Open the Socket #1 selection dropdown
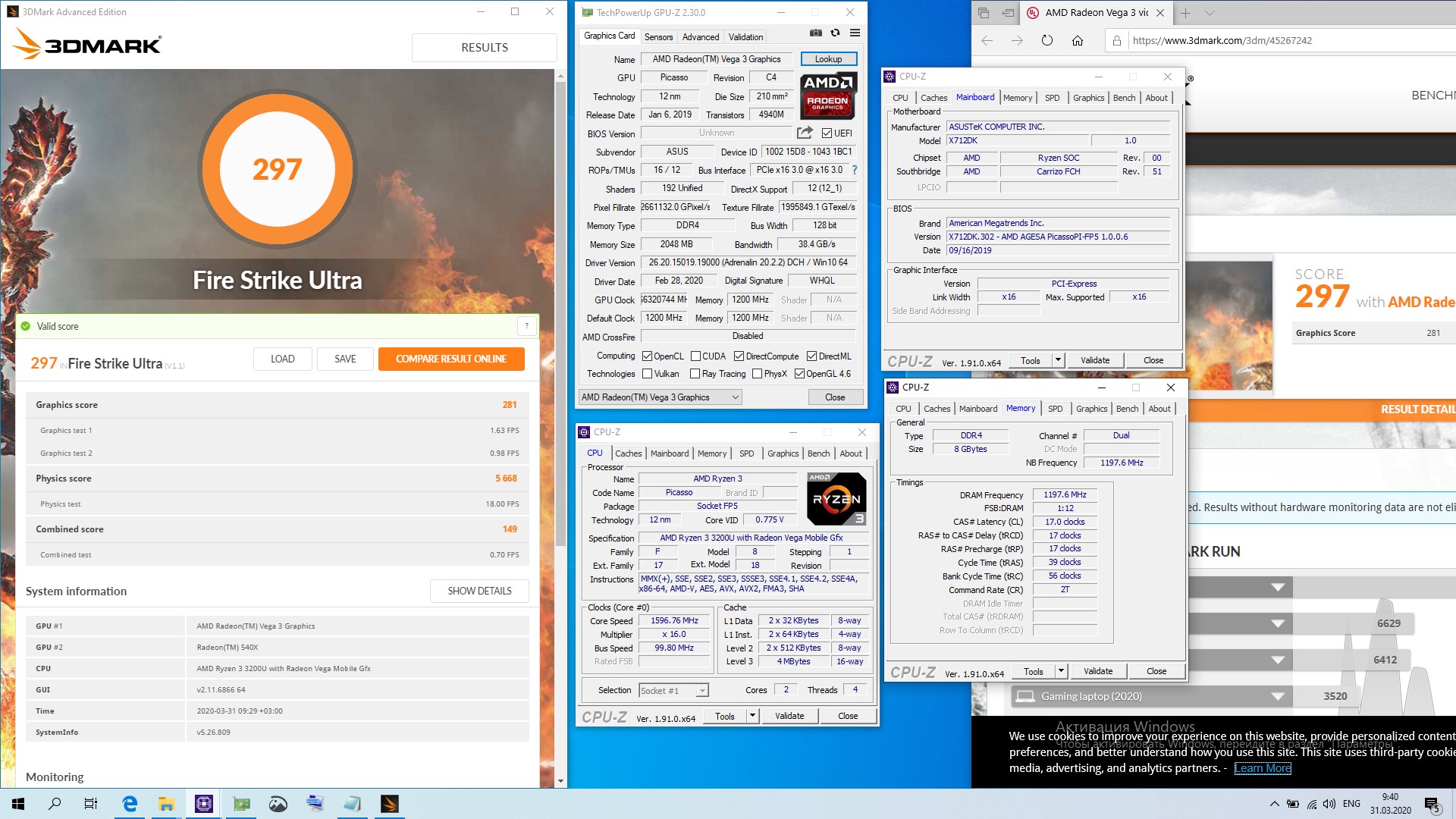 [x=673, y=691]
